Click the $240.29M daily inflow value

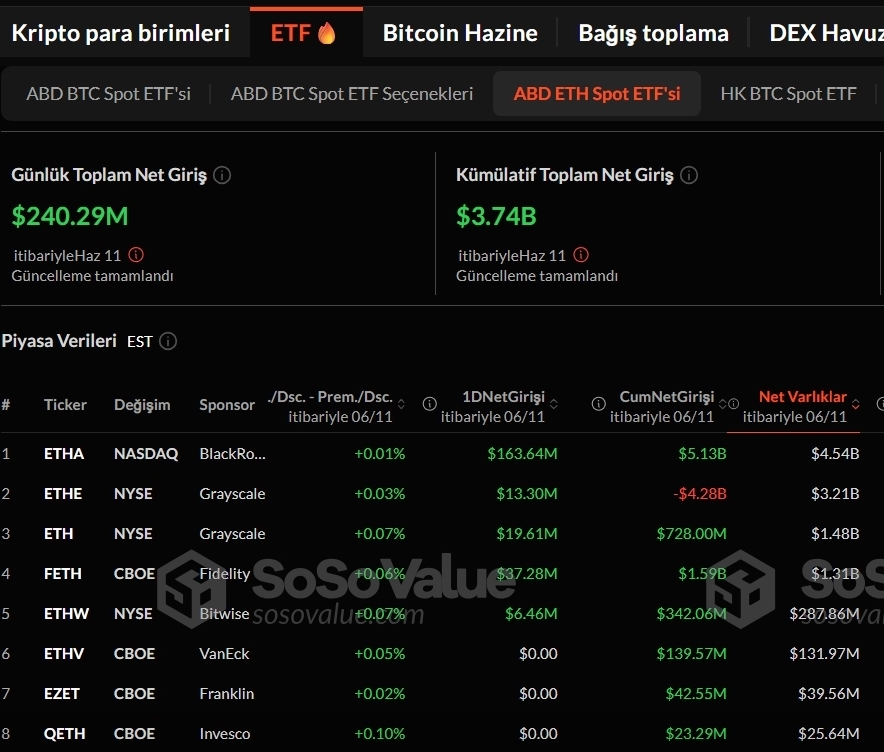(70, 216)
